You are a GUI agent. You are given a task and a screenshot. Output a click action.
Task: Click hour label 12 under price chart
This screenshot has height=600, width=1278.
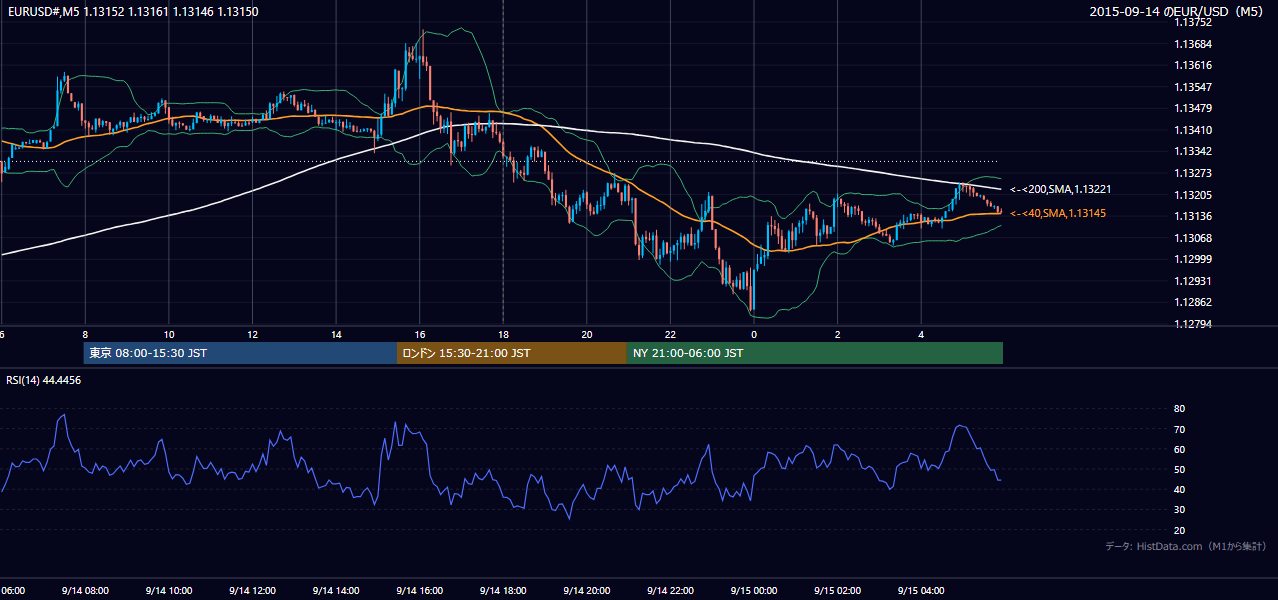(x=253, y=335)
